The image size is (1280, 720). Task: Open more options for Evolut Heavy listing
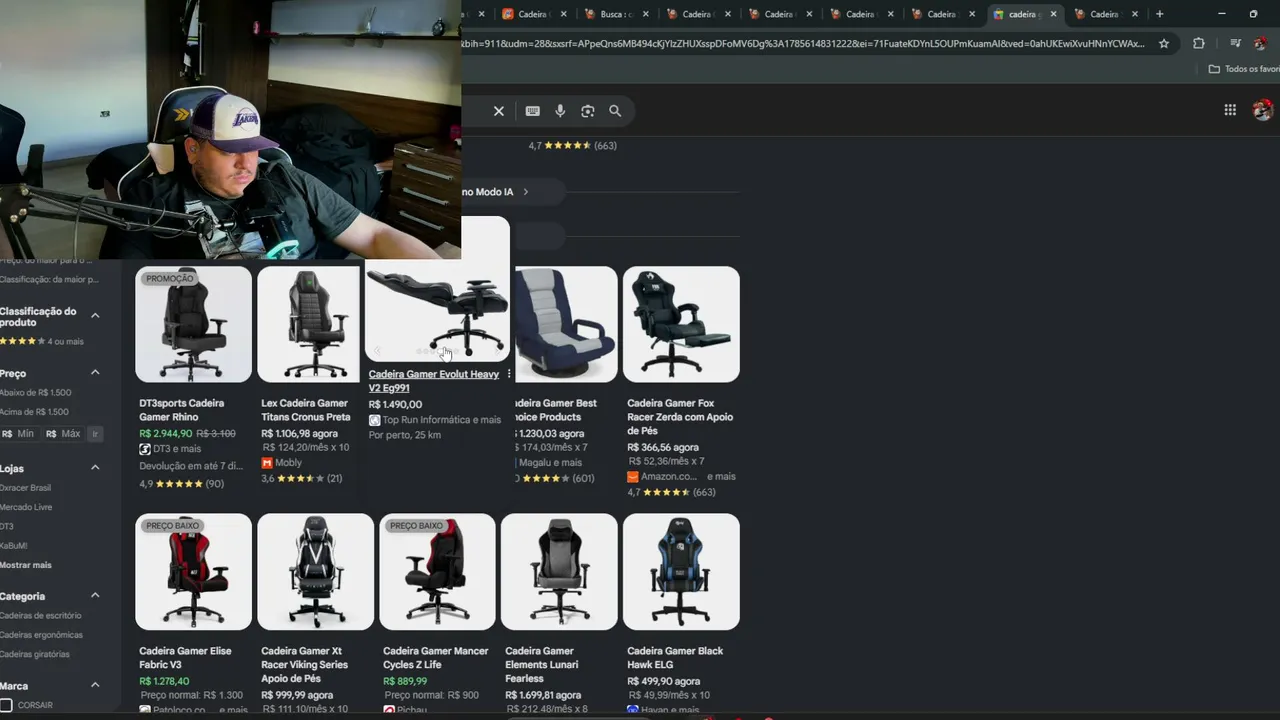(509, 374)
